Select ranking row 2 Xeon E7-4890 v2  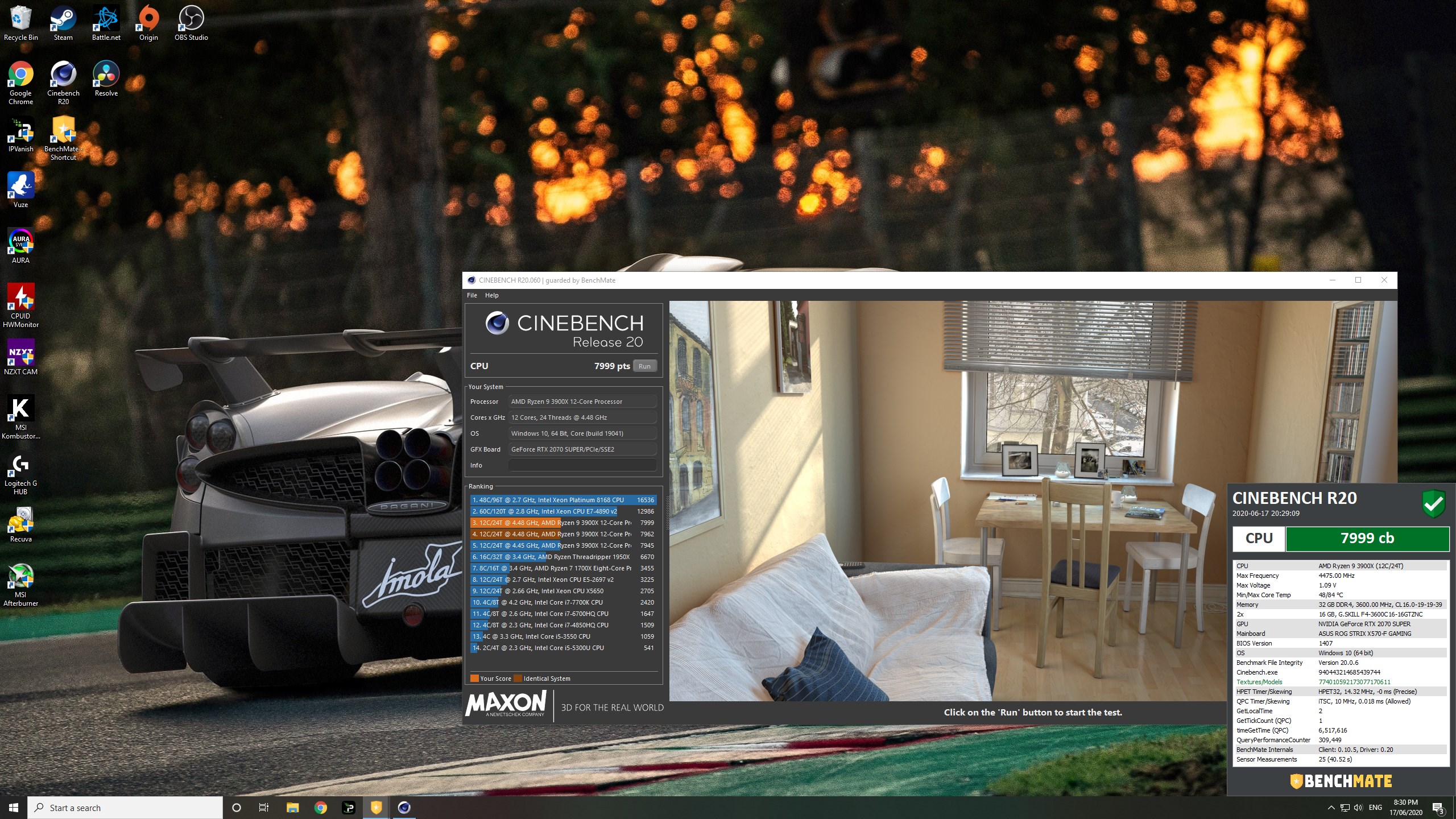tap(563, 511)
